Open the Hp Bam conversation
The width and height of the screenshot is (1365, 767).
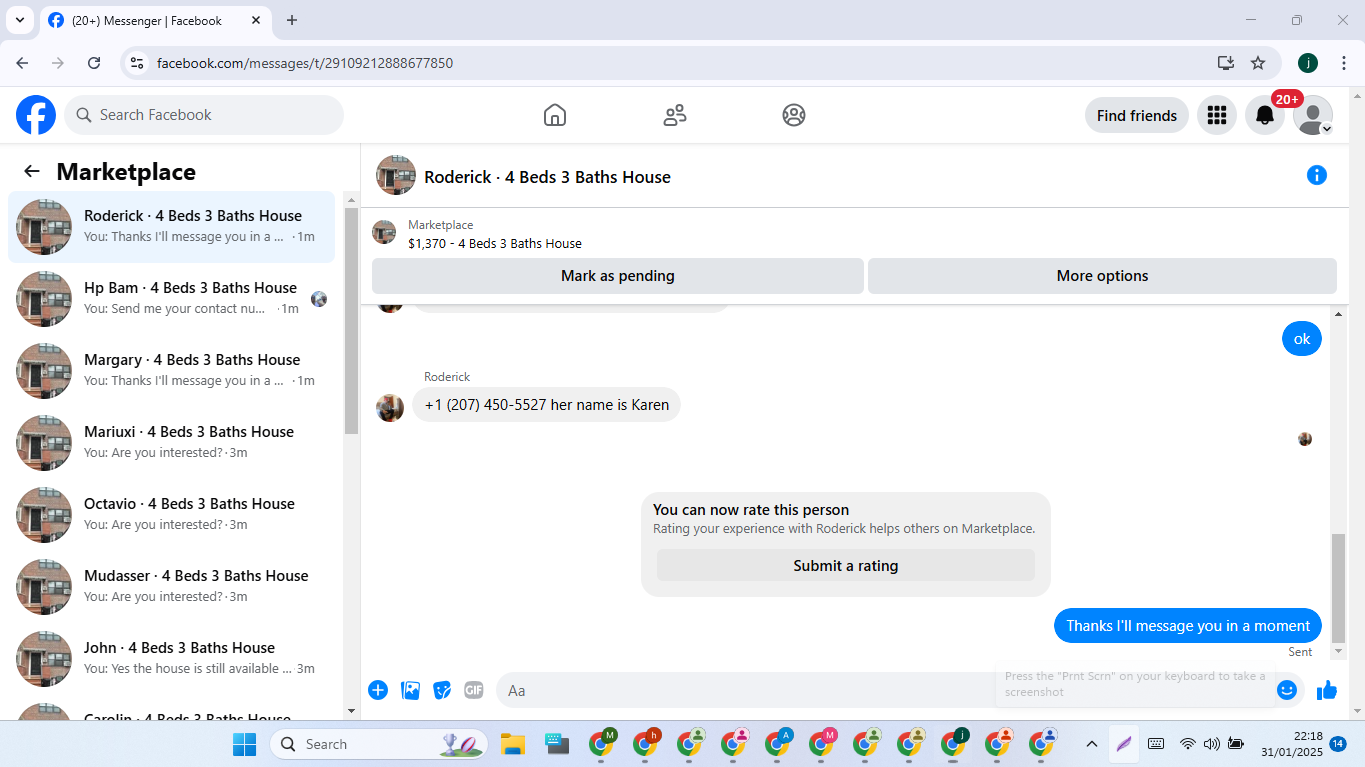click(171, 299)
